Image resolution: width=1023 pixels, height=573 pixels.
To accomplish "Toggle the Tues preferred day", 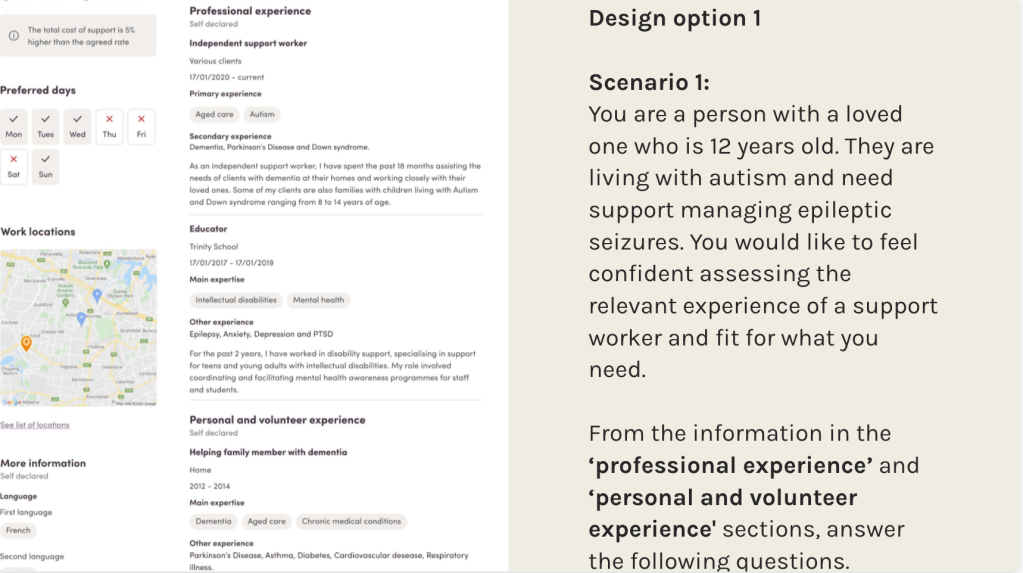I will pyautogui.click(x=46, y=126).
